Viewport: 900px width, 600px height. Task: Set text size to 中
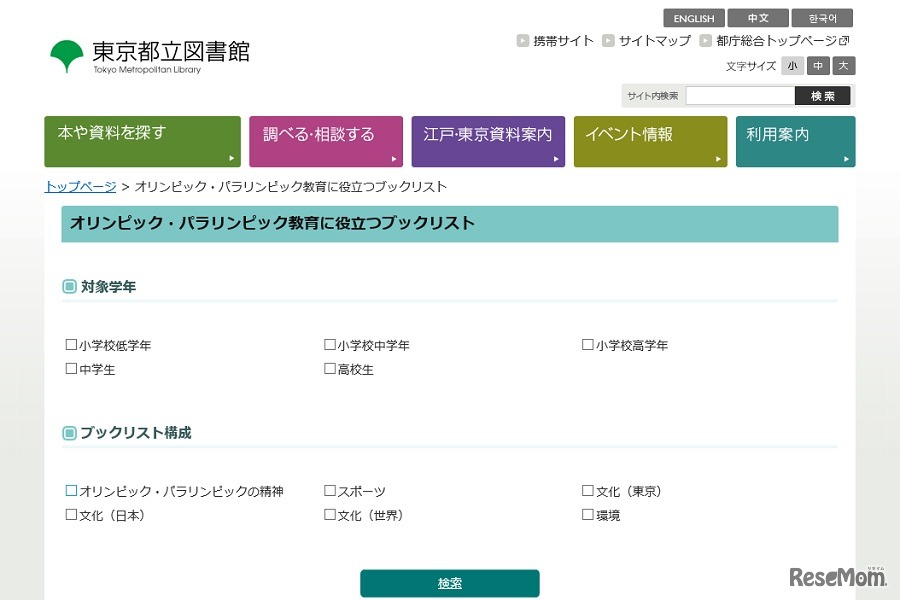[x=818, y=66]
